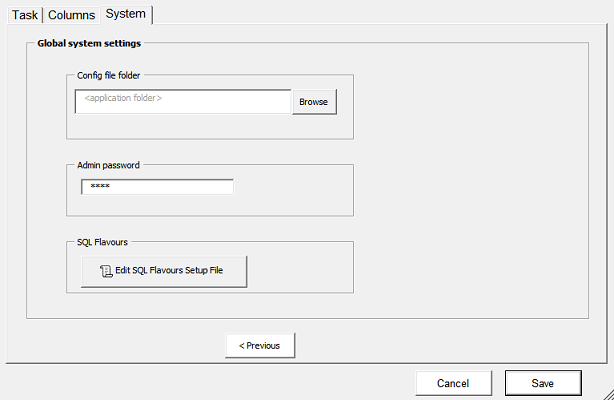The image size is (614, 400).
Task: Click empty area inside SQL Flavours group
Action: (300, 270)
